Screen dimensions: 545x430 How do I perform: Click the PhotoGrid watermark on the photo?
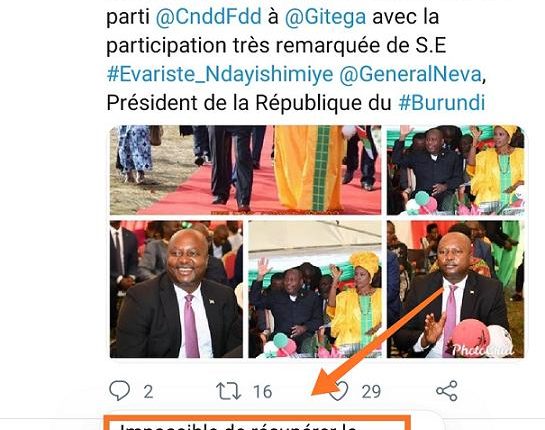[x=483, y=350]
